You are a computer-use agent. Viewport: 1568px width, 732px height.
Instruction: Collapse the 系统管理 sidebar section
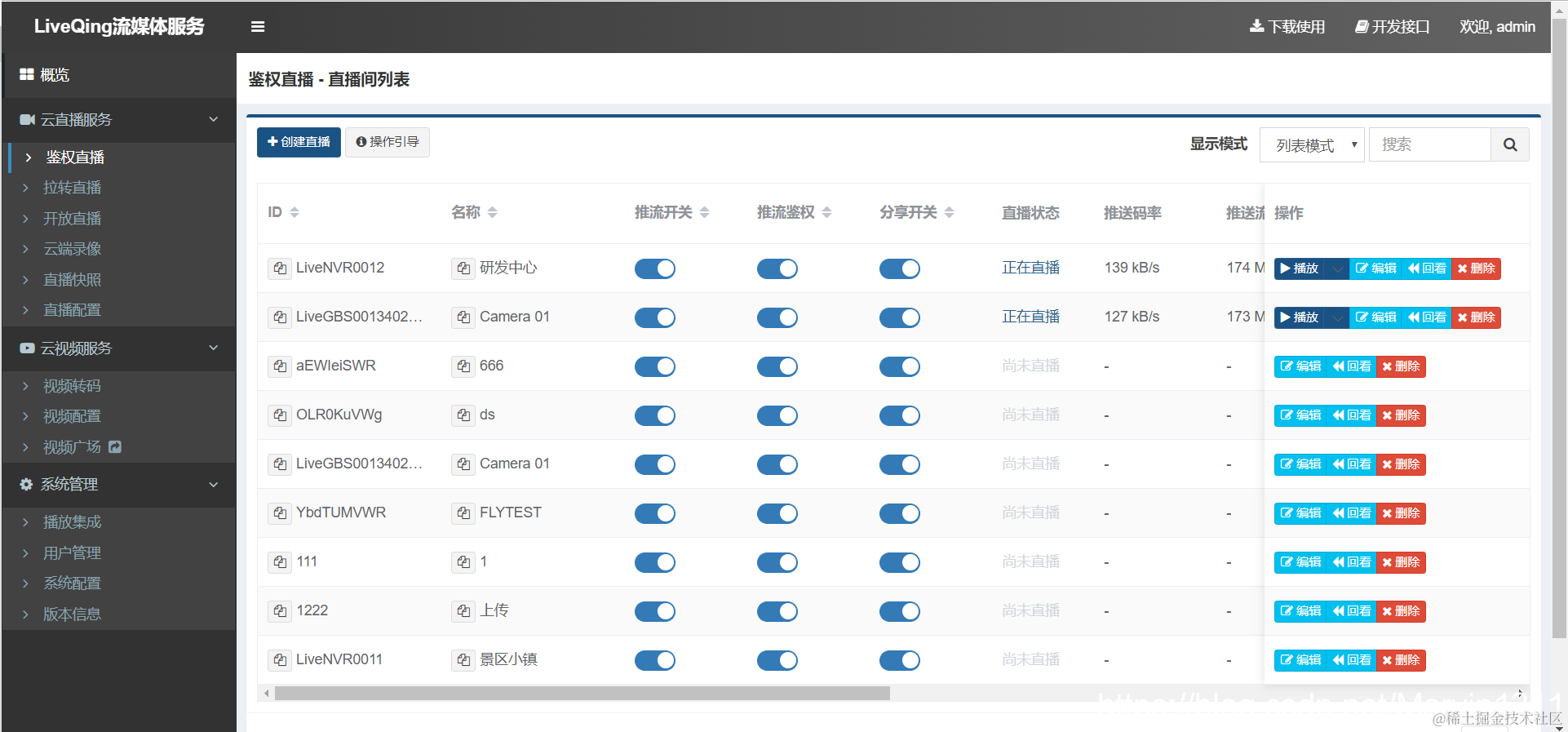point(119,485)
